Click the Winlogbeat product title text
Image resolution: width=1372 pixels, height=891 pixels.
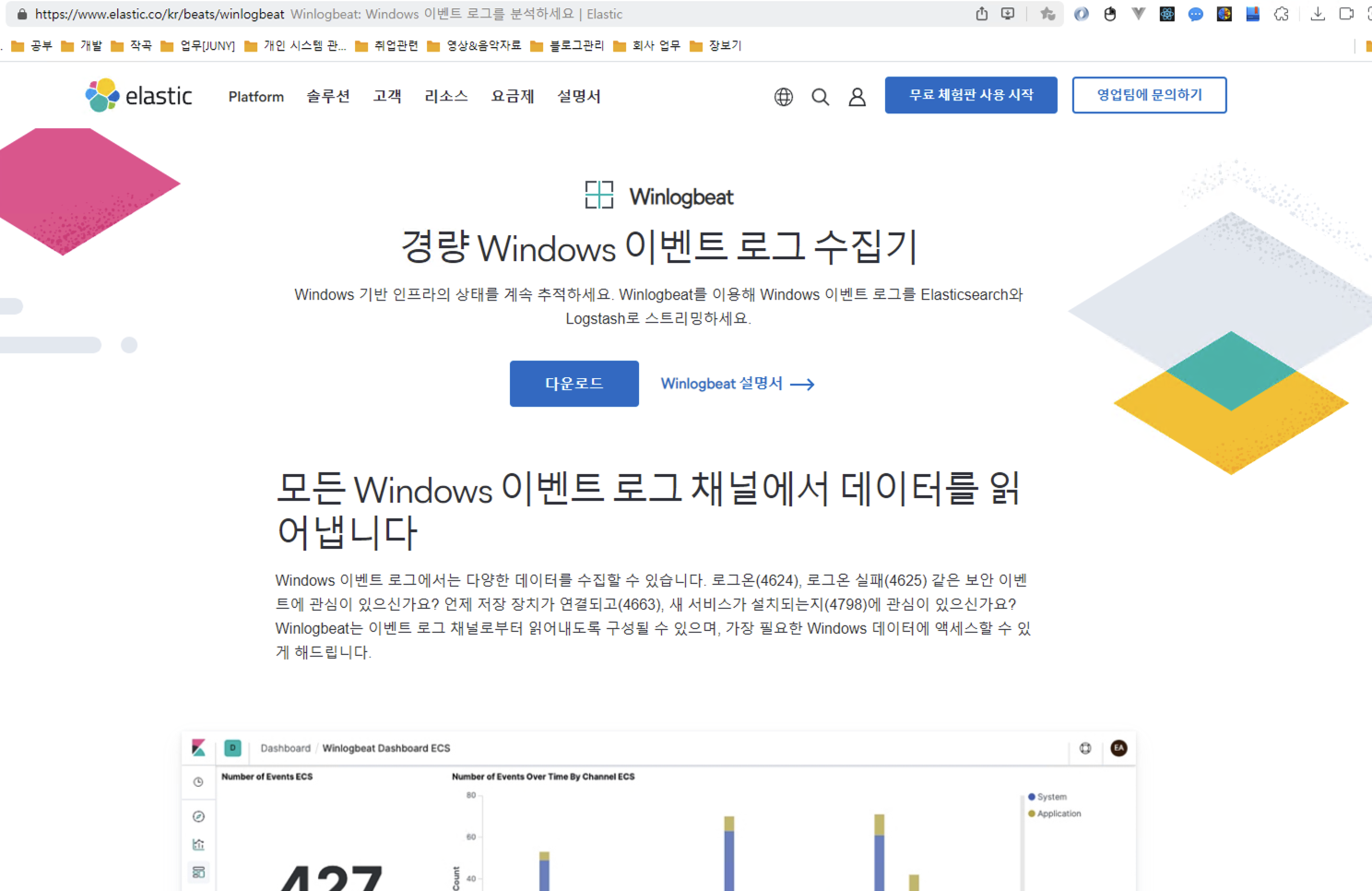pos(681,196)
